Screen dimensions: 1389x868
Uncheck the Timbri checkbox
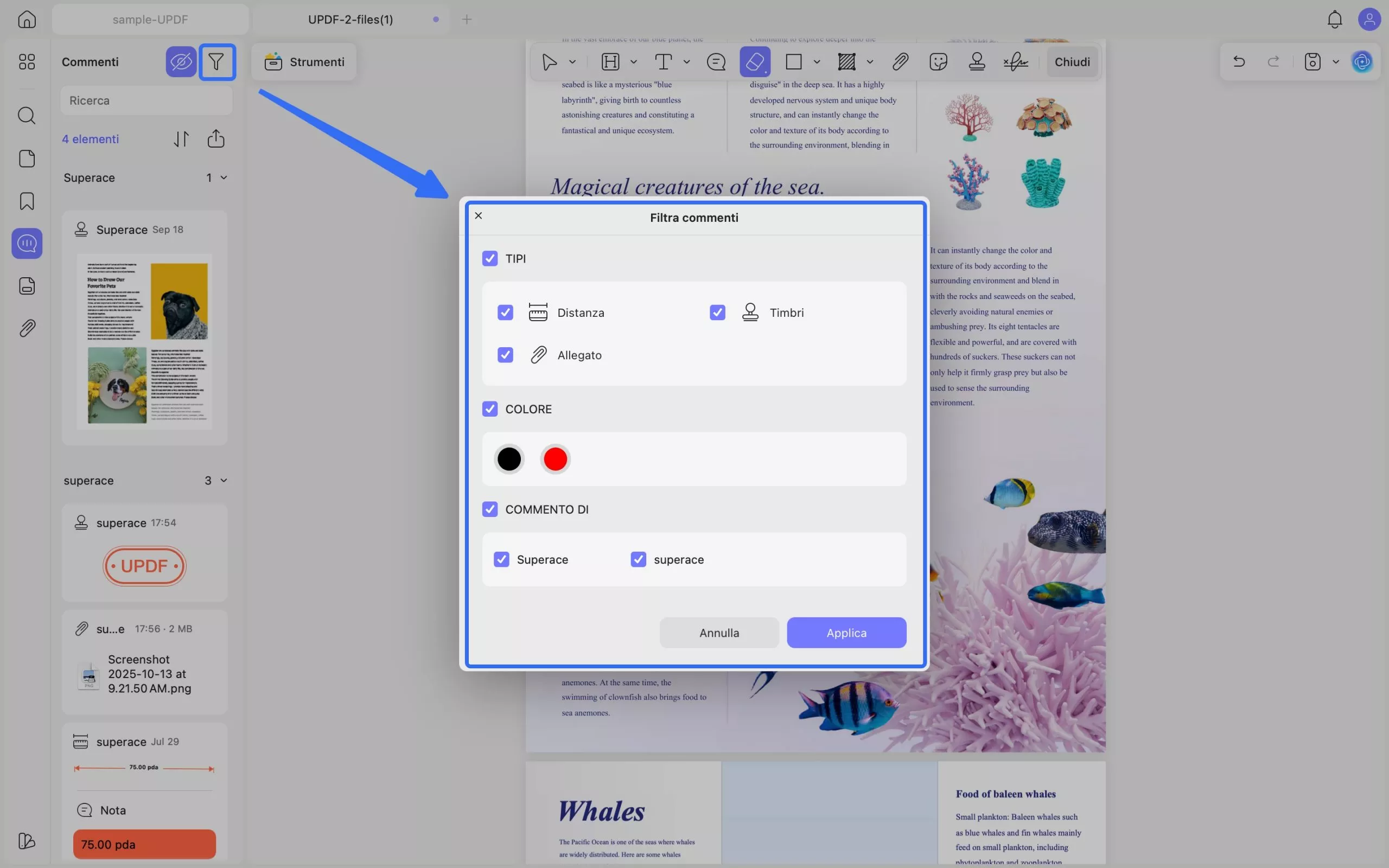pos(717,312)
